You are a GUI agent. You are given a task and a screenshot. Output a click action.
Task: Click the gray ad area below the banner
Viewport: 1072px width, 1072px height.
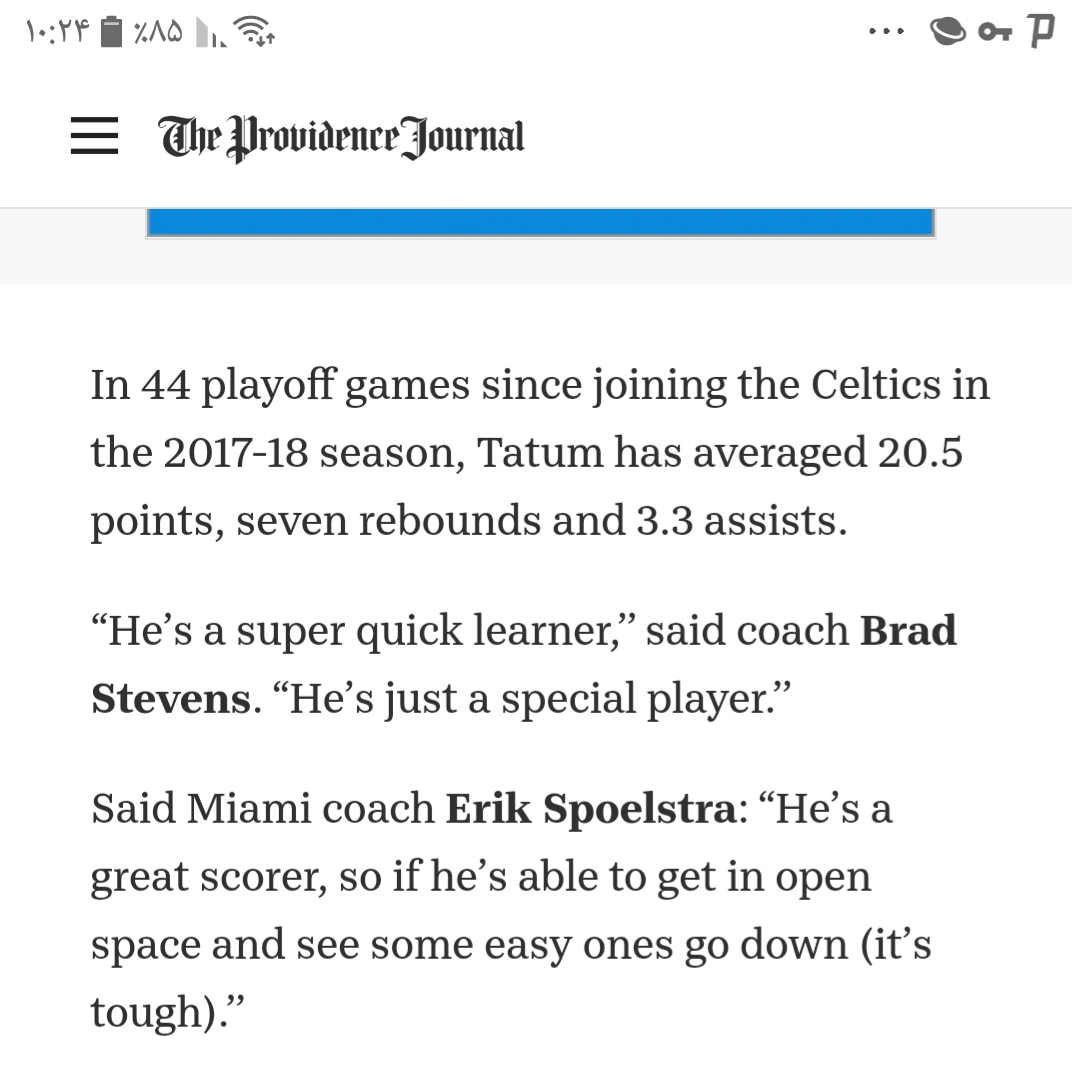coord(536,261)
